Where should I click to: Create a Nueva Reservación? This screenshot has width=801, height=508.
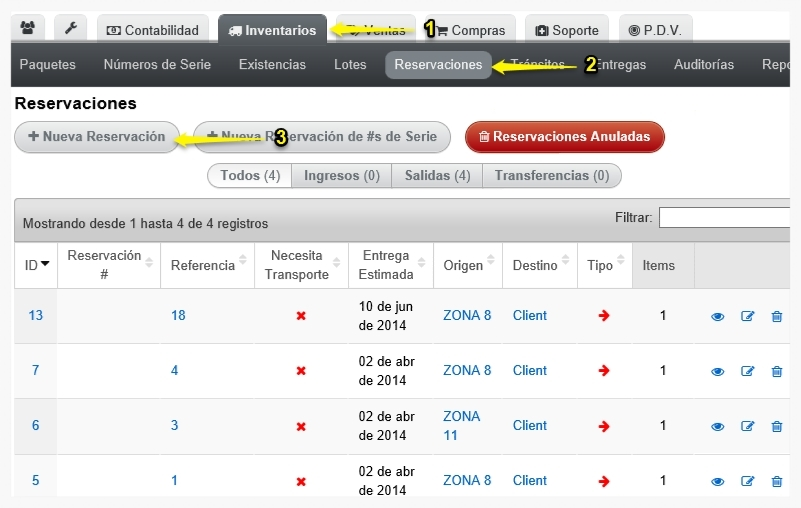coord(97,136)
